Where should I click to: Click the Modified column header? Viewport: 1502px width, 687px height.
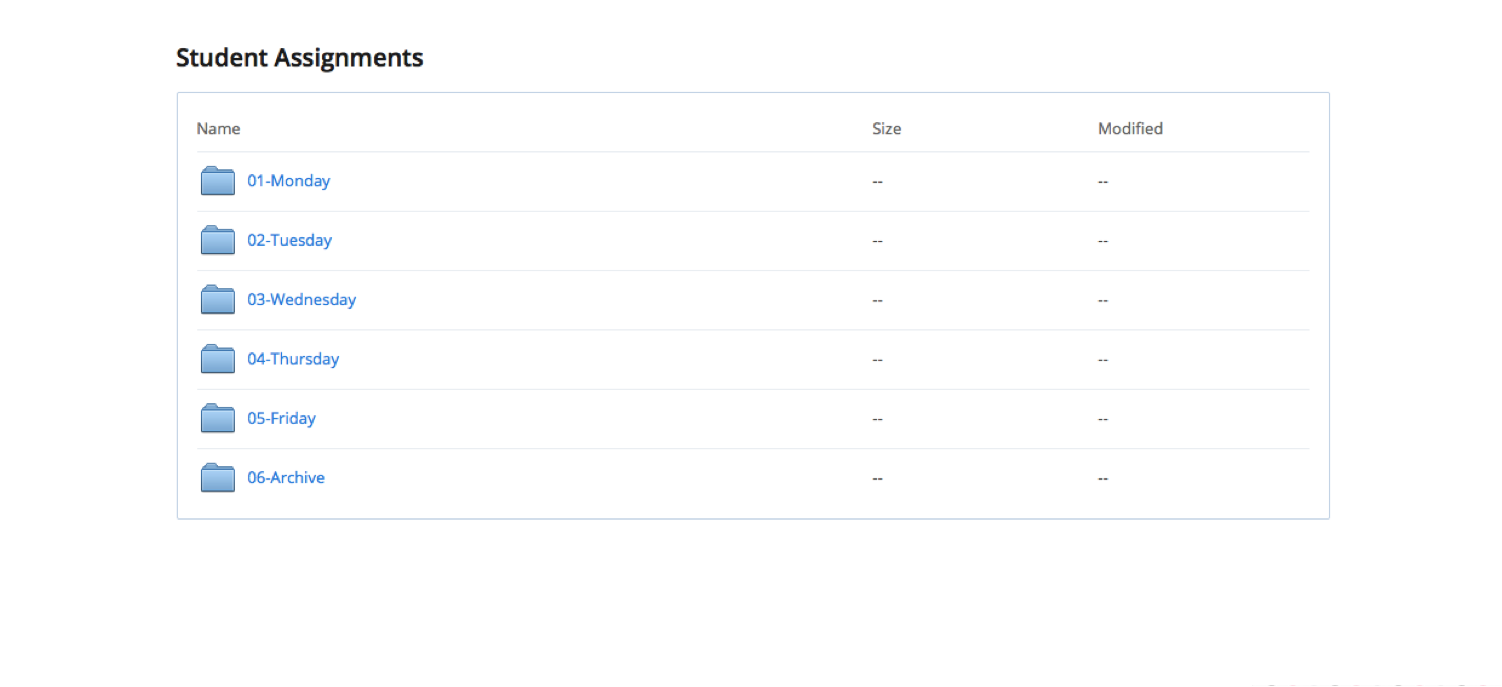tap(1130, 128)
